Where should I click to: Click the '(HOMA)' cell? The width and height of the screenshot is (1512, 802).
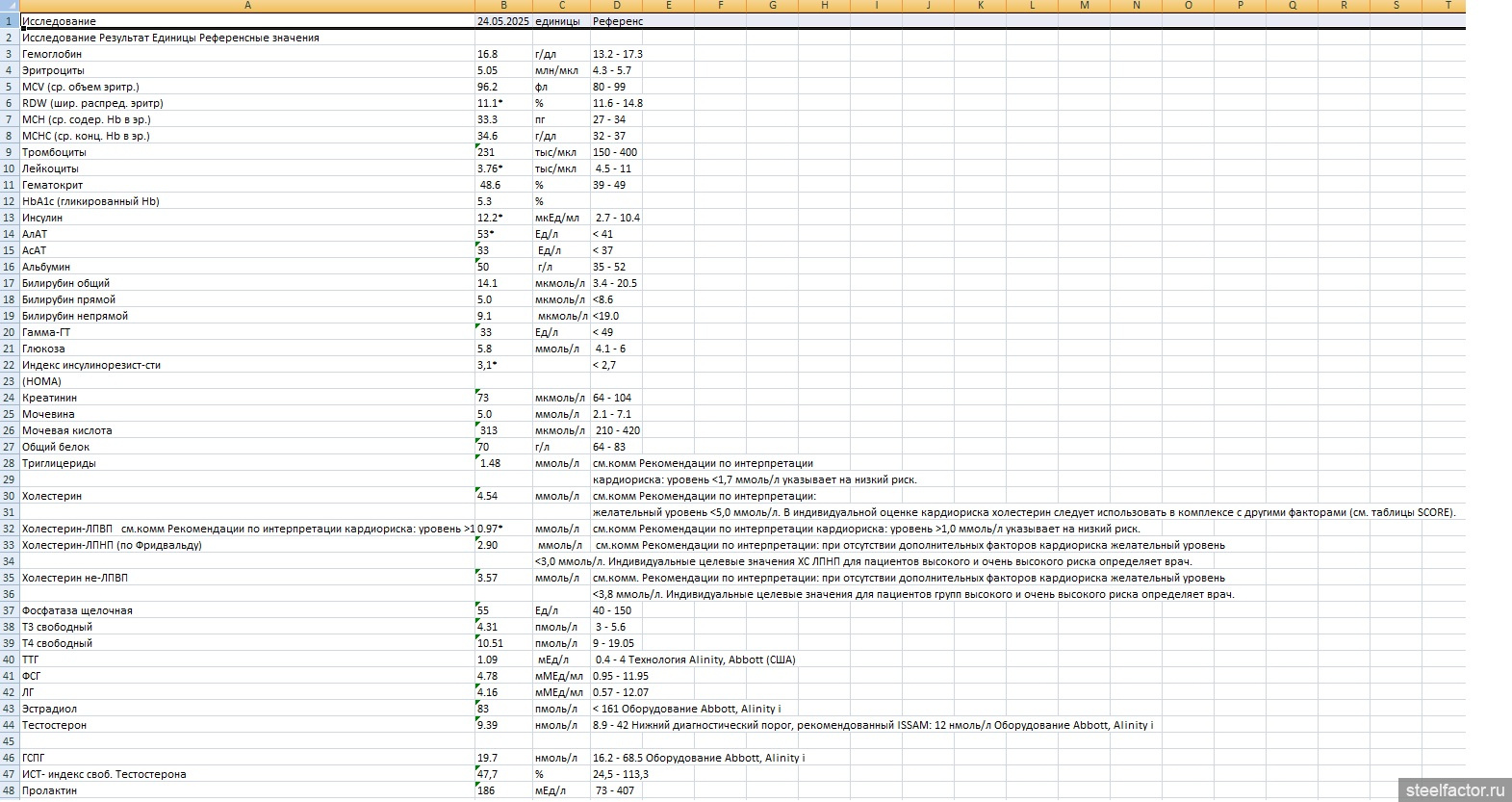247,381
